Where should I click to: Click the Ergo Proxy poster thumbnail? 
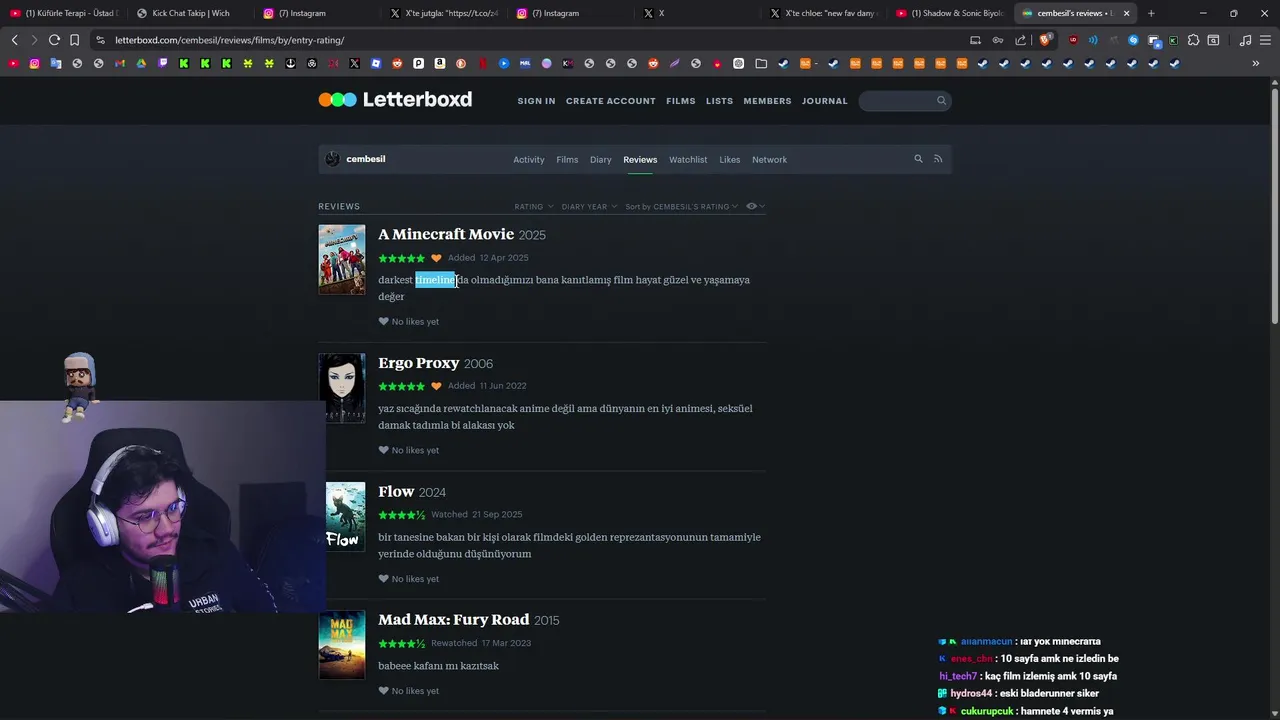(x=342, y=388)
